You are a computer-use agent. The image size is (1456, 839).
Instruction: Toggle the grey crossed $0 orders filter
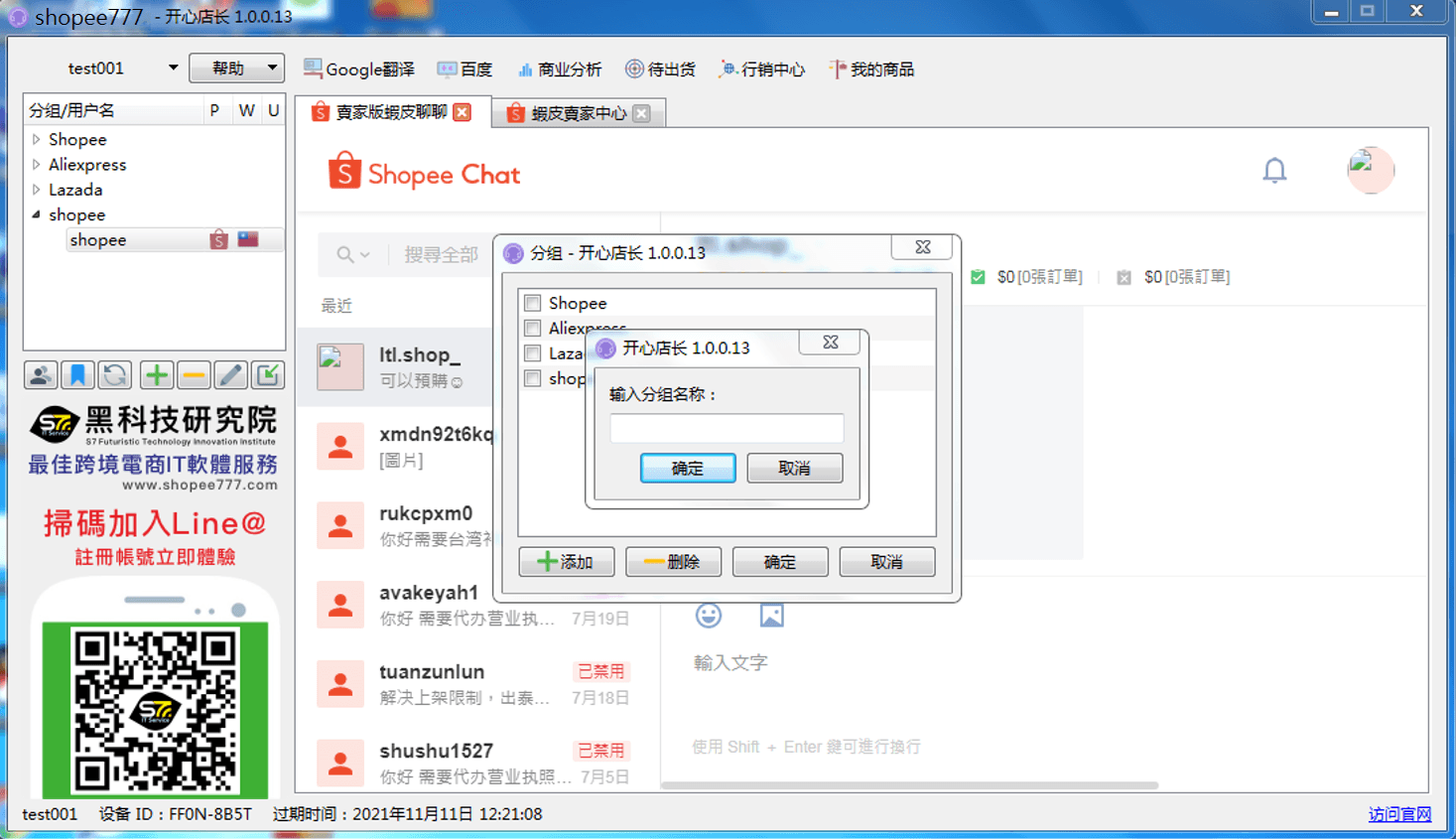[x=1124, y=277]
